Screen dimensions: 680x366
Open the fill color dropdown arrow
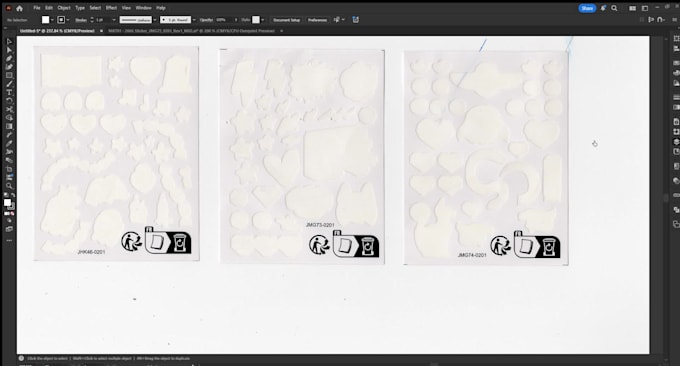pyautogui.click(x=52, y=20)
